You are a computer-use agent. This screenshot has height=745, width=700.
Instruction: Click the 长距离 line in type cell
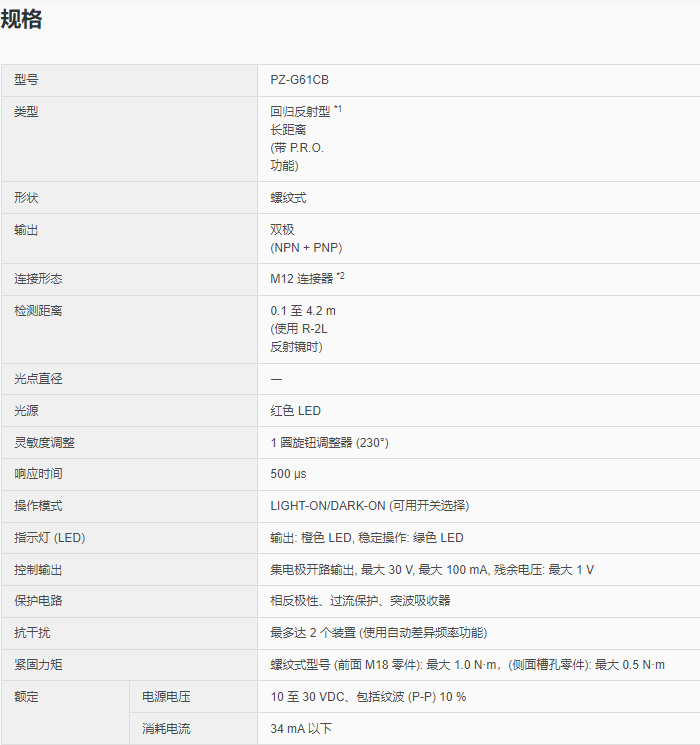click(x=288, y=130)
